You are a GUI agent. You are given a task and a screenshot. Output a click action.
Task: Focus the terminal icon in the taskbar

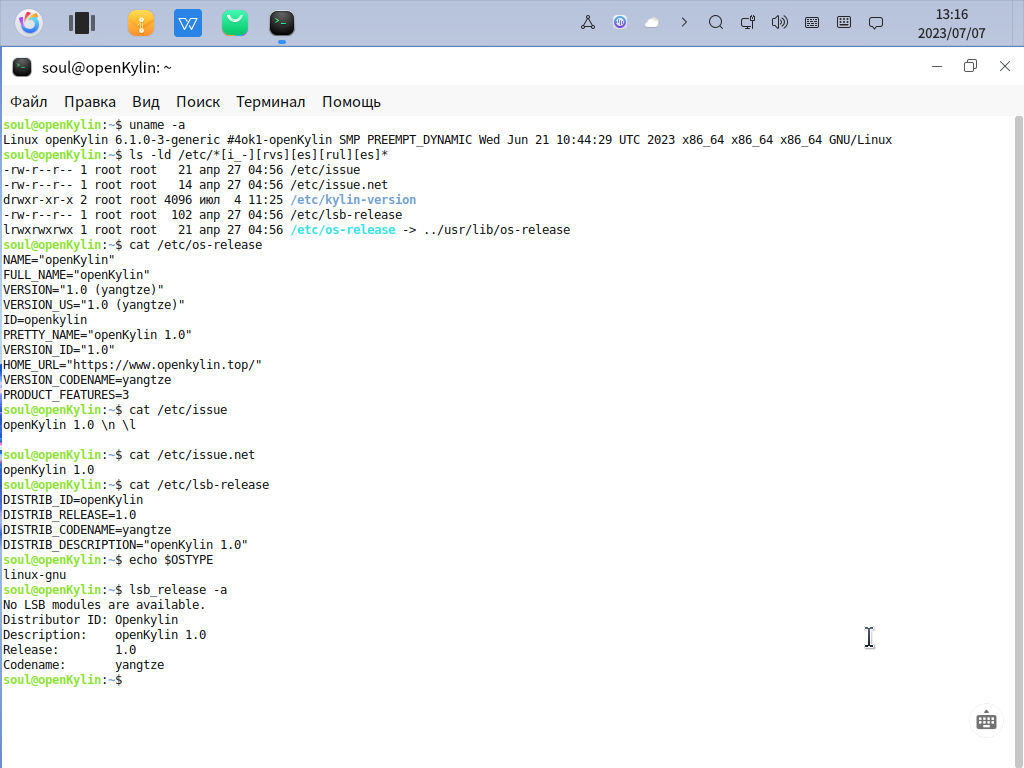click(x=282, y=23)
